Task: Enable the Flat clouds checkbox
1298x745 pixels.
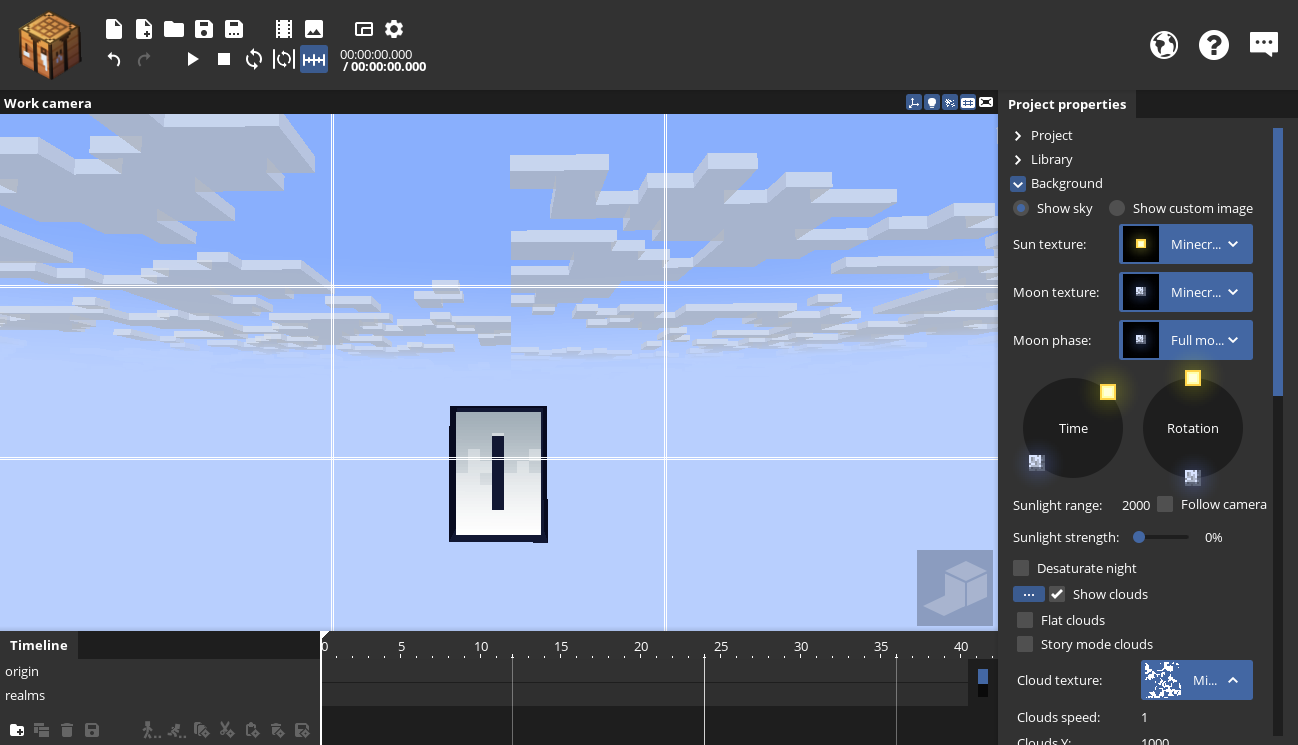Action: click(x=1025, y=620)
